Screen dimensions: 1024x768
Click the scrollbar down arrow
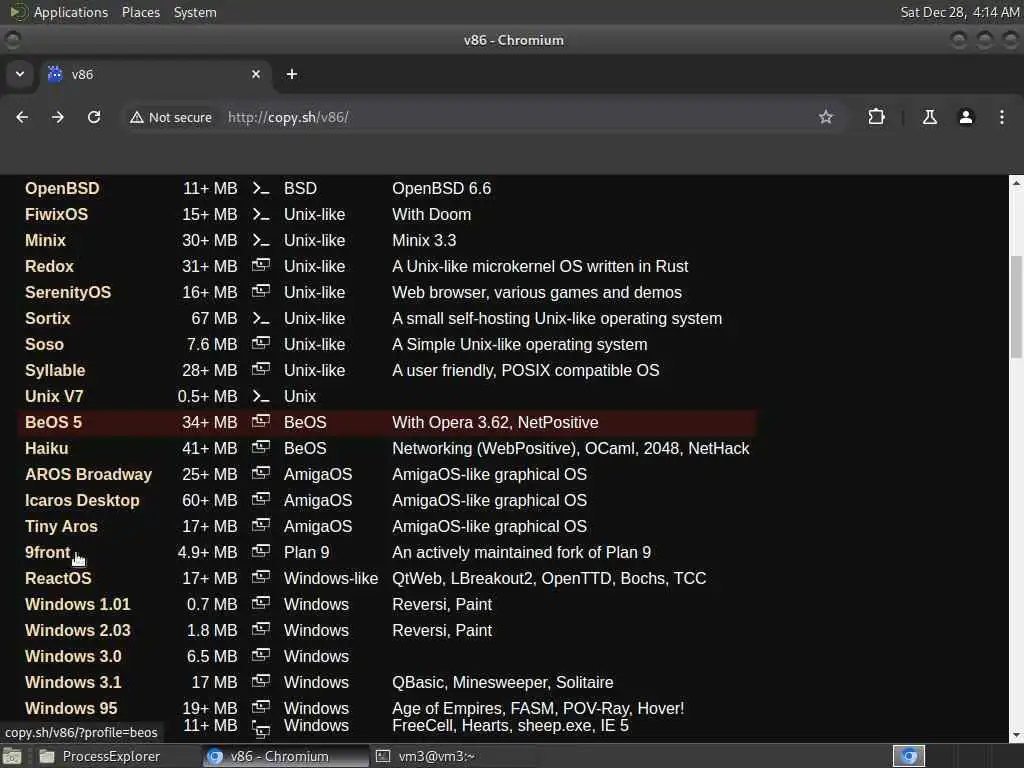pyautogui.click(x=1016, y=736)
